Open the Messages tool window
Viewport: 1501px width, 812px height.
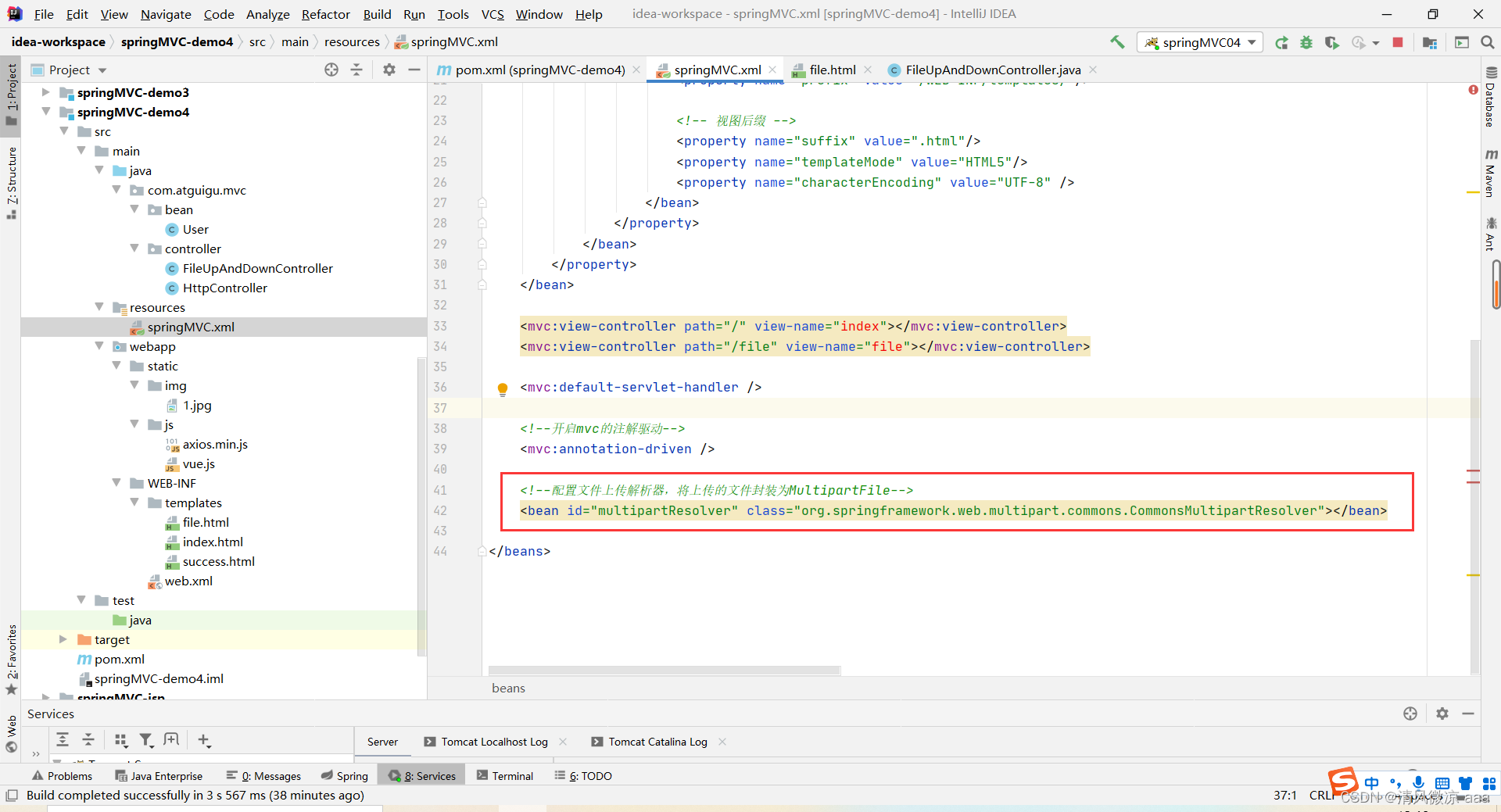(263, 775)
